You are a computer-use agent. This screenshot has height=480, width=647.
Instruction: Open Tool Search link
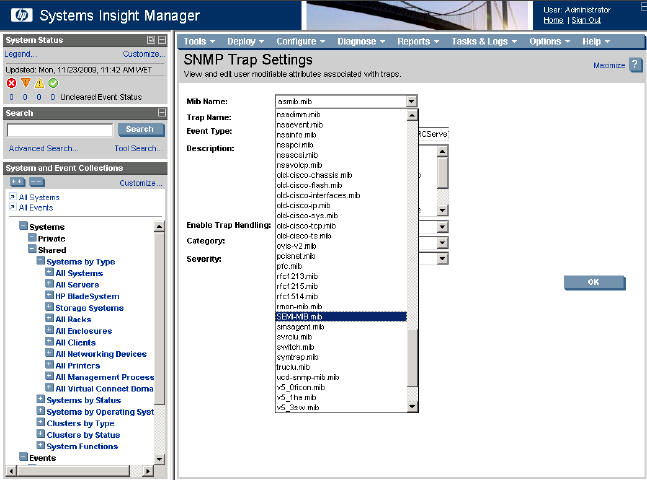pos(139,148)
